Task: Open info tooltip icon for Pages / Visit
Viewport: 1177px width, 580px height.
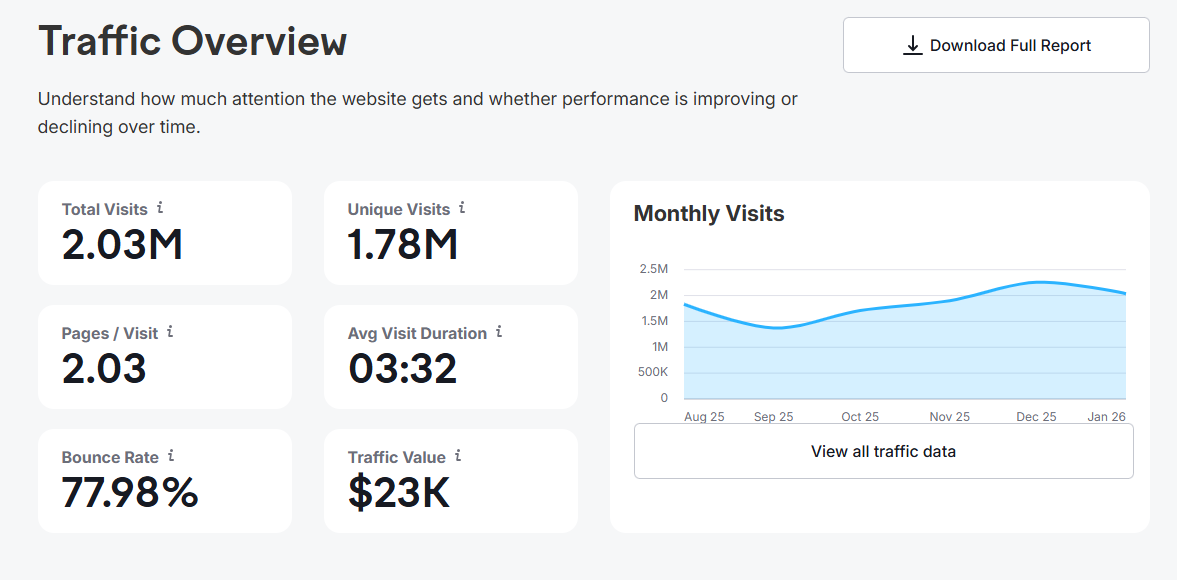Action: (x=170, y=332)
